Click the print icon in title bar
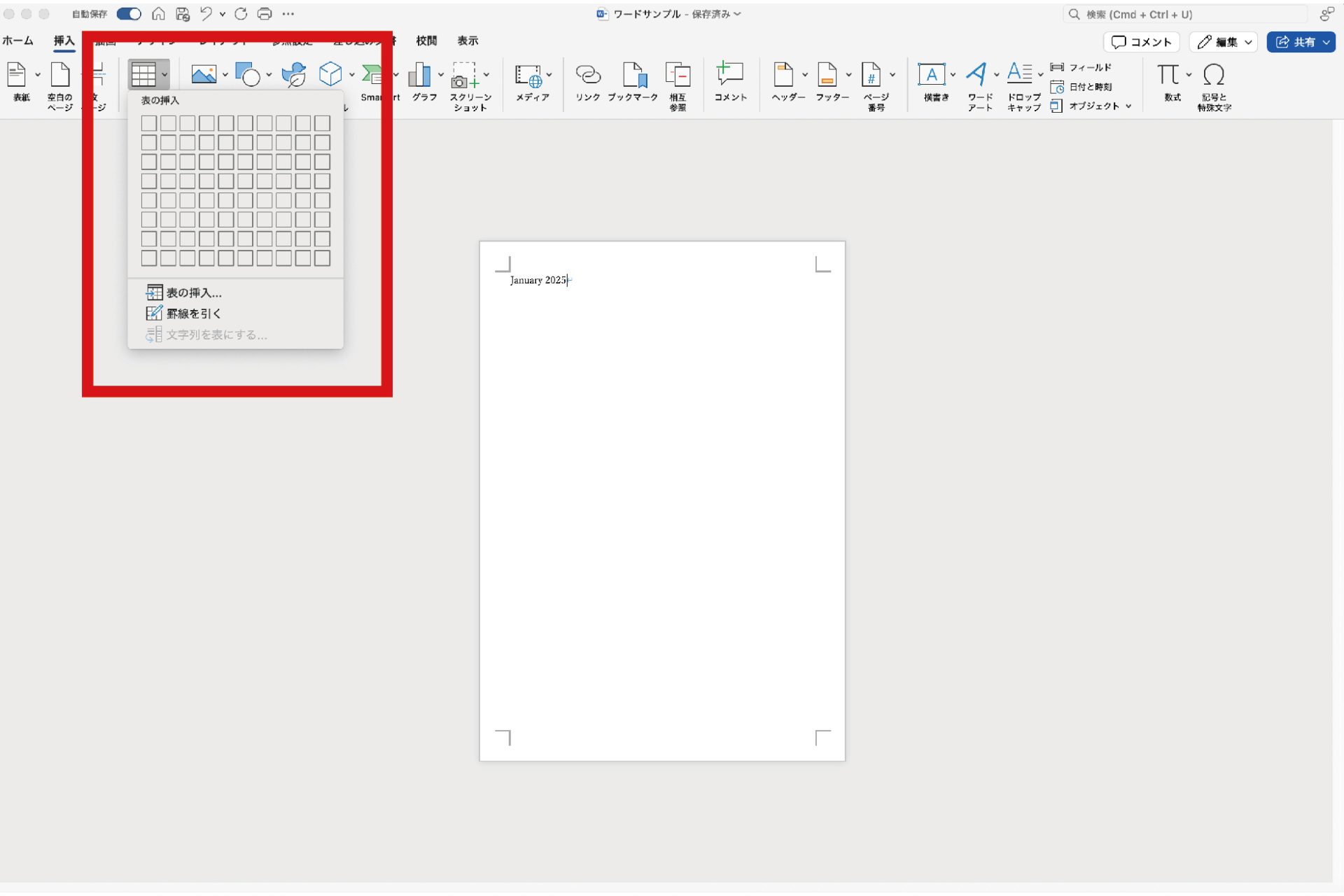The image size is (1344, 896). pos(265,14)
